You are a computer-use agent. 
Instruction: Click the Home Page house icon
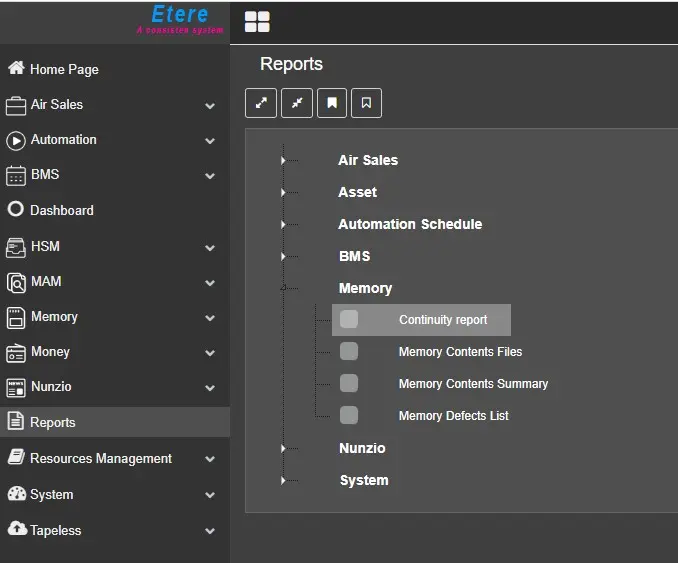click(16, 69)
